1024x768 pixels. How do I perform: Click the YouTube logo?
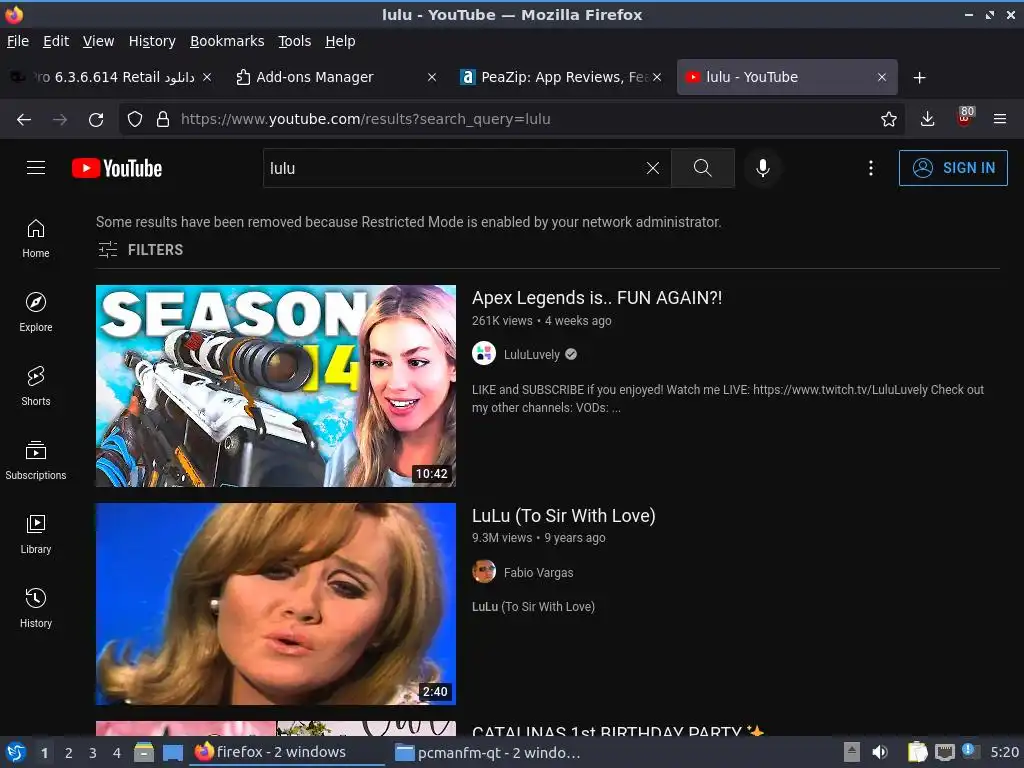[117, 168]
